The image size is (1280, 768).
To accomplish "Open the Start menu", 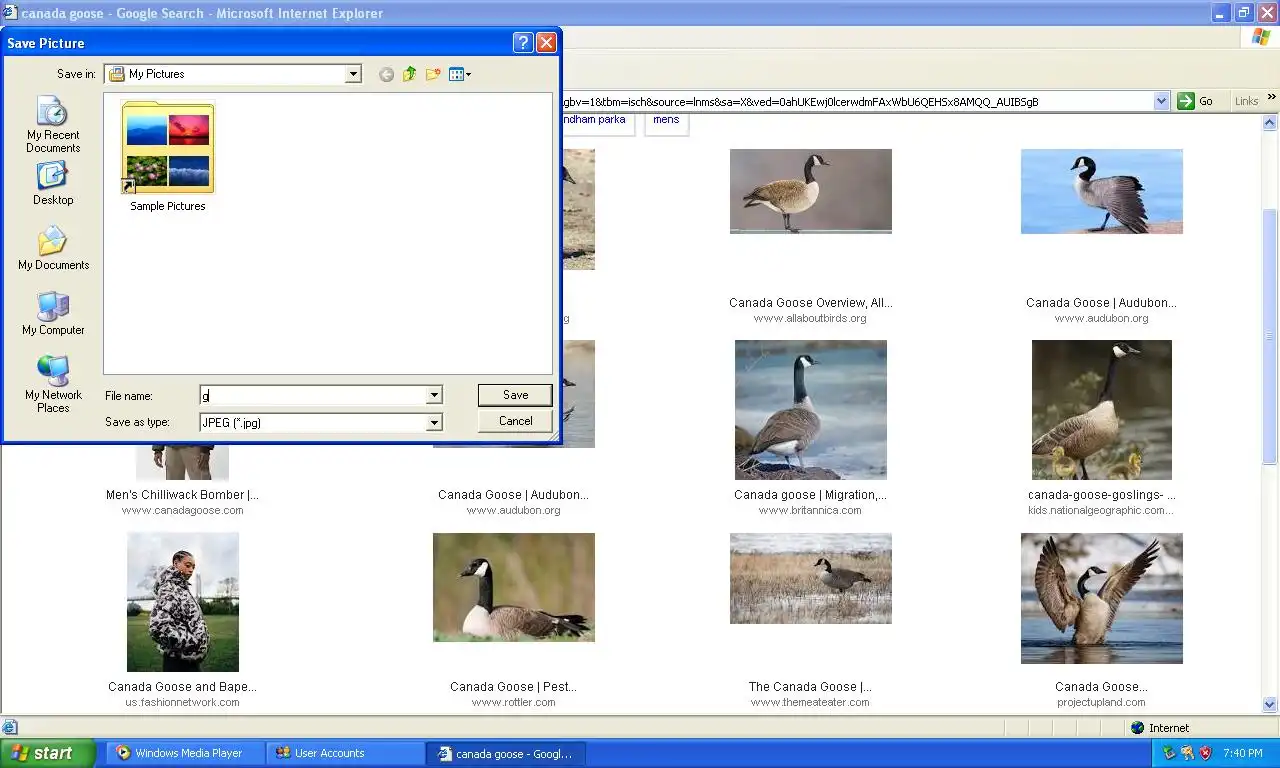I will click(x=48, y=753).
